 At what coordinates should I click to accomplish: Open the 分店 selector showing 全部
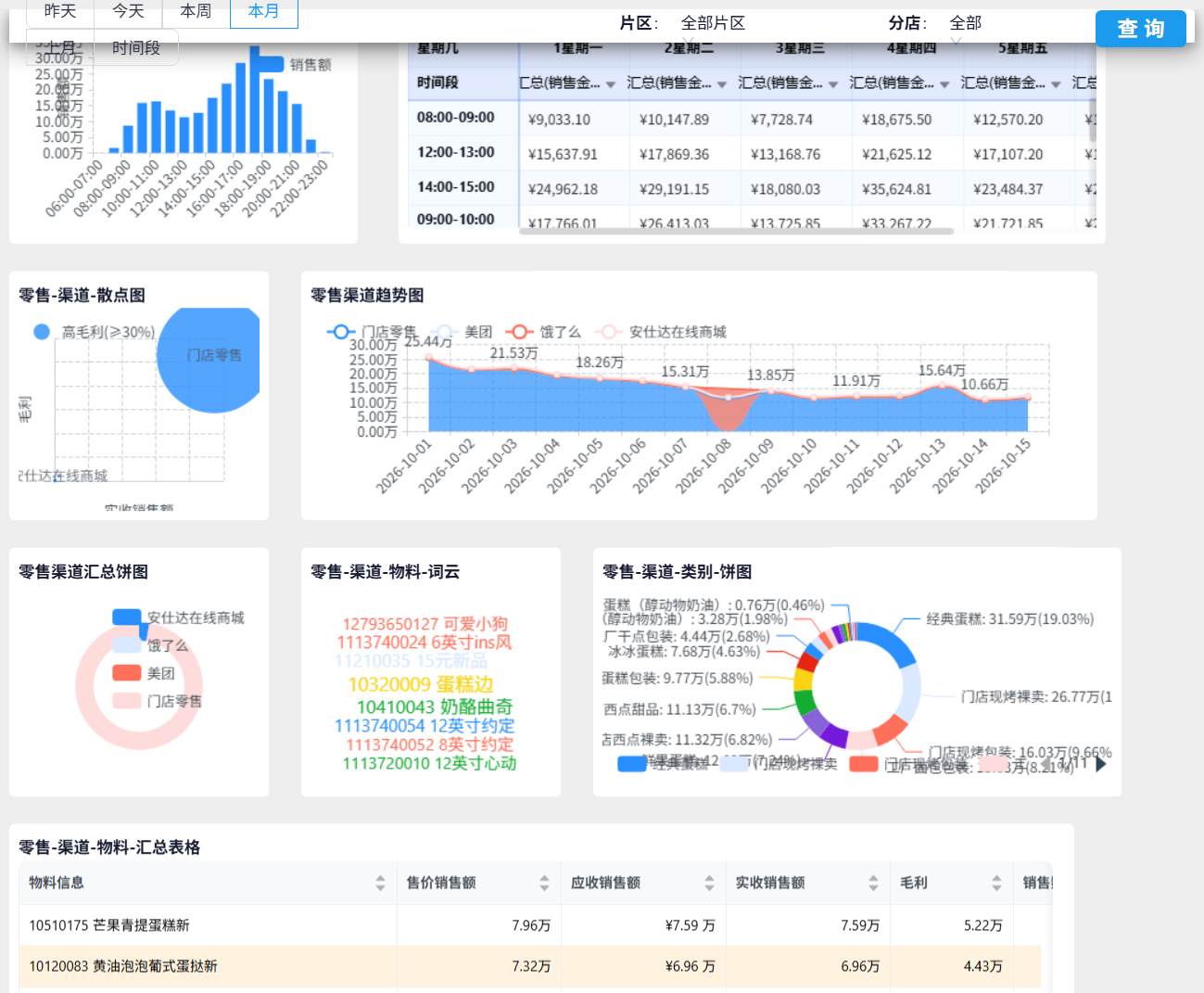[966, 23]
